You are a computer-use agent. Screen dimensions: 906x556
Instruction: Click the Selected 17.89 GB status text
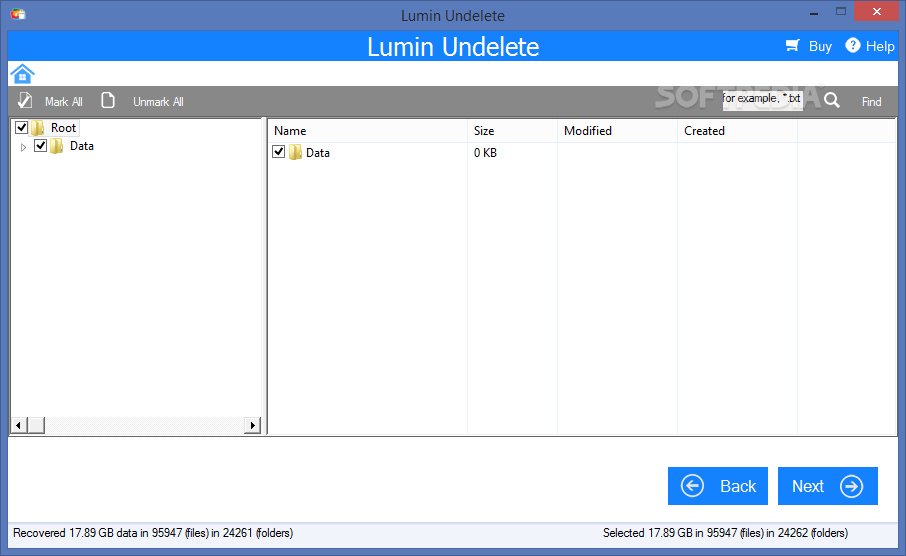coord(725,533)
